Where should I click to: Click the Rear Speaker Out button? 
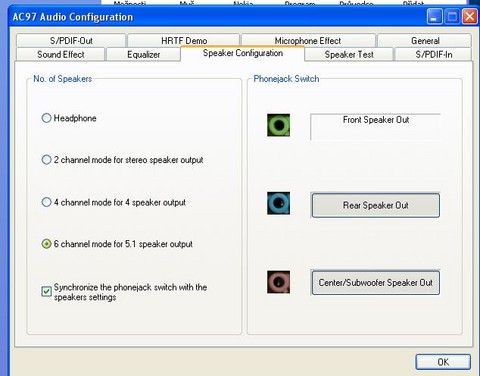(x=376, y=205)
